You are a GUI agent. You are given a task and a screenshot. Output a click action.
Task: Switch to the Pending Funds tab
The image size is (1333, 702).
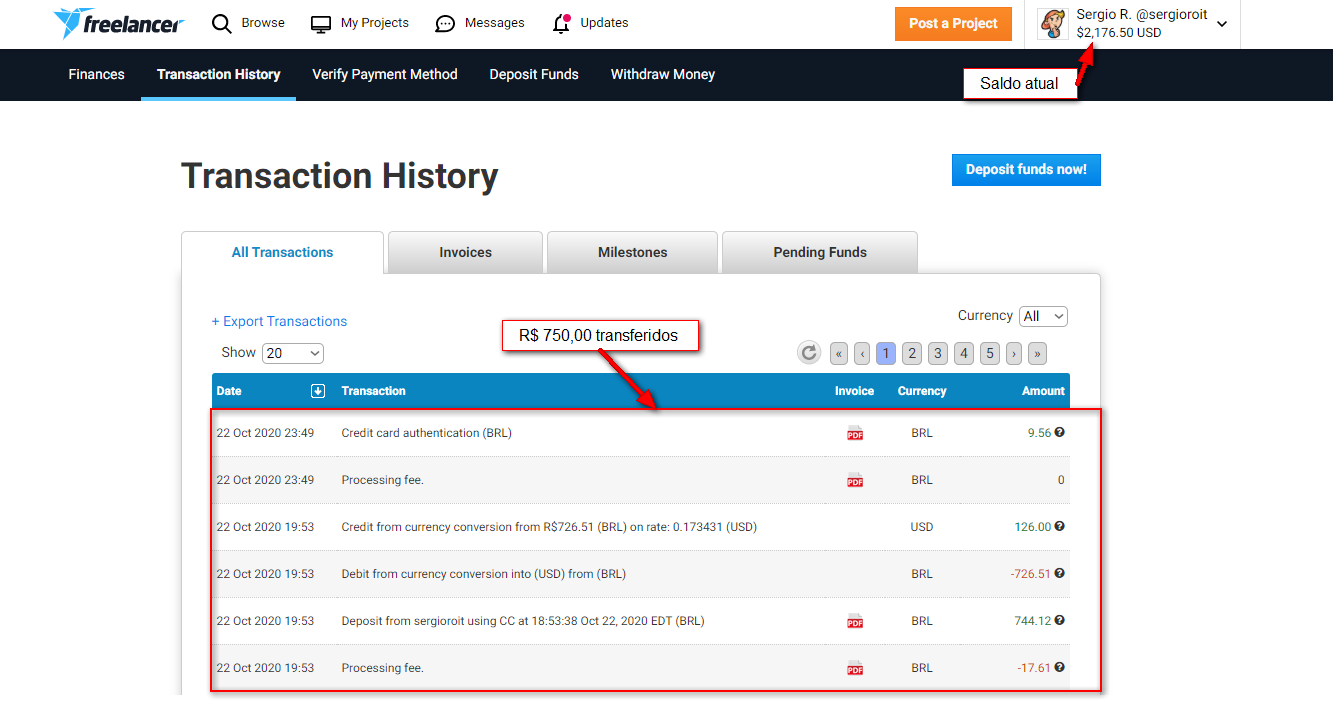(x=820, y=252)
